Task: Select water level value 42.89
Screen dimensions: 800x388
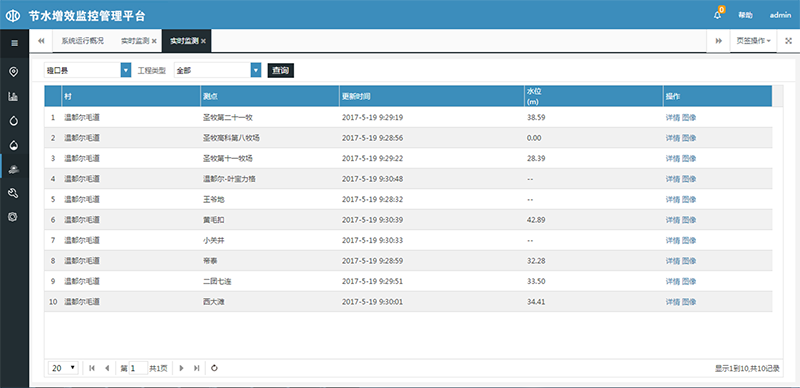Action: click(536, 220)
